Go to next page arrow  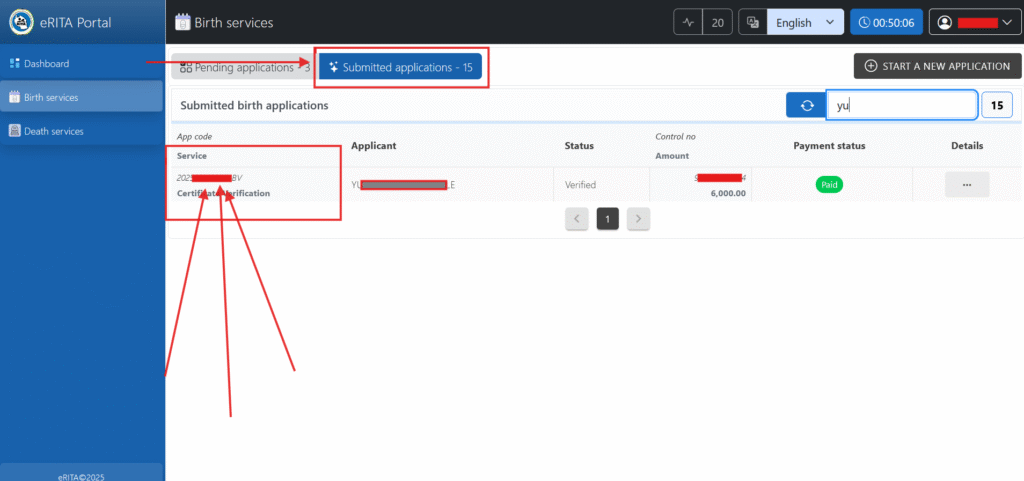[x=639, y=219]
